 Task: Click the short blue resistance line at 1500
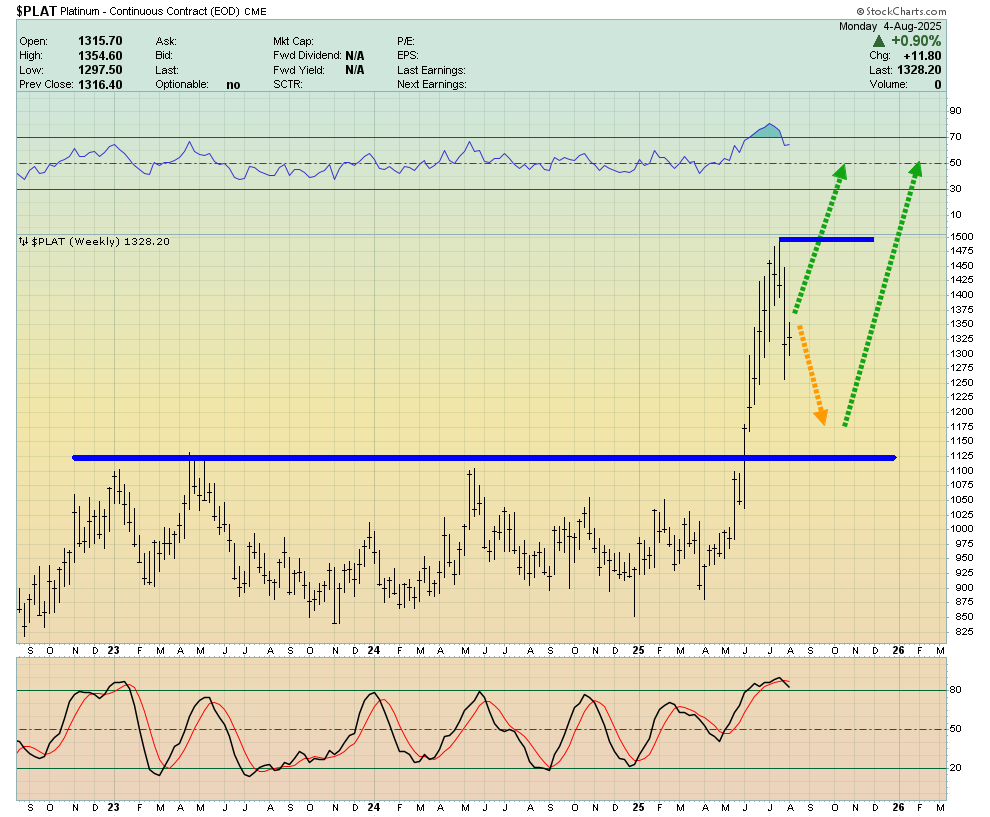tap(826, 239)
